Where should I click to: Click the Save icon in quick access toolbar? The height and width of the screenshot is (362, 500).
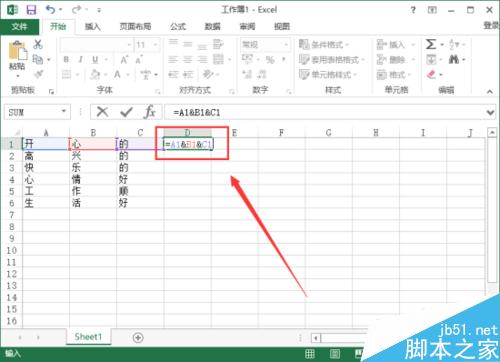click(x=31, y=10)
